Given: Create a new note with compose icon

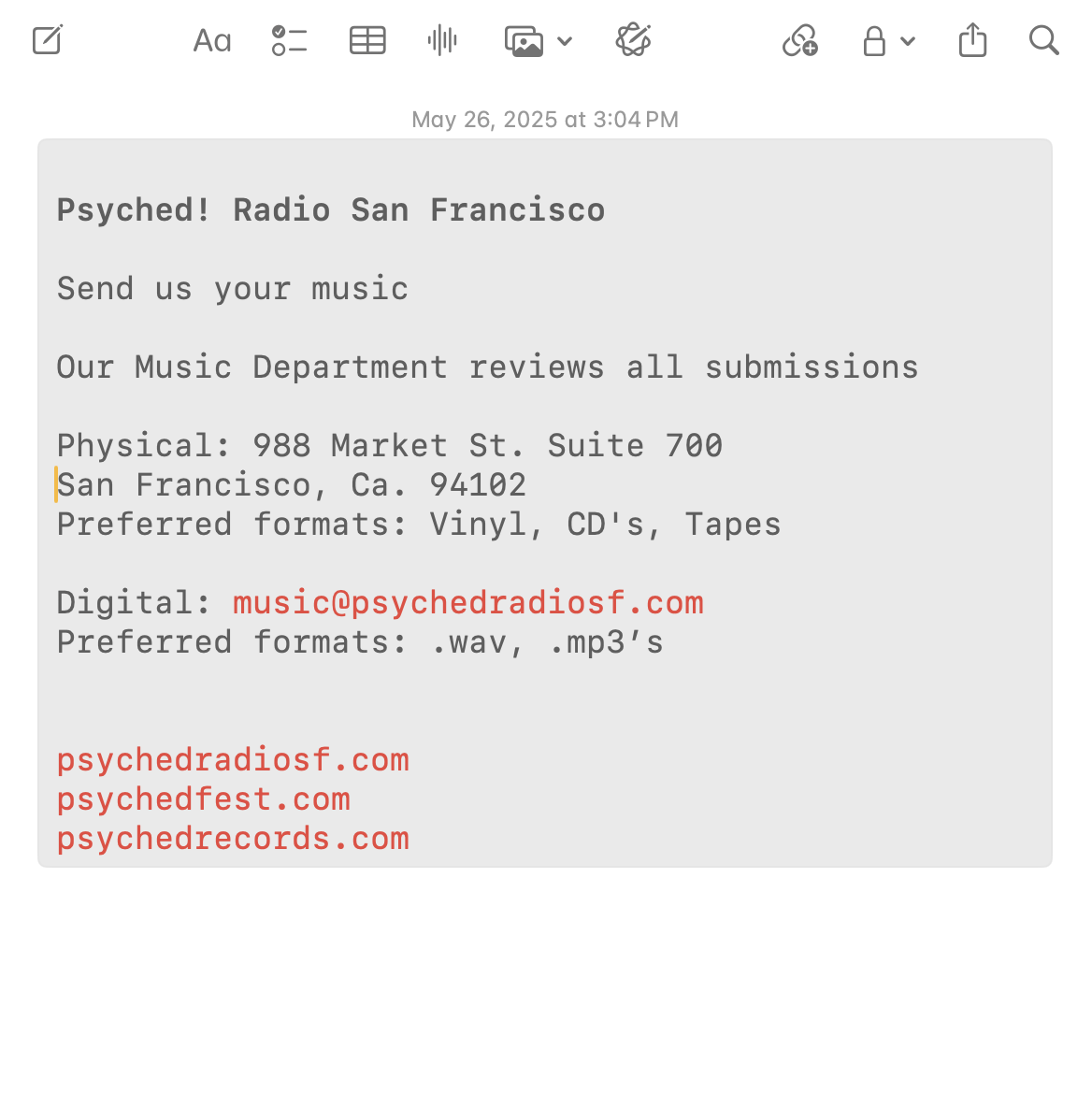Looking at the screenshot, I should point(48,41).
